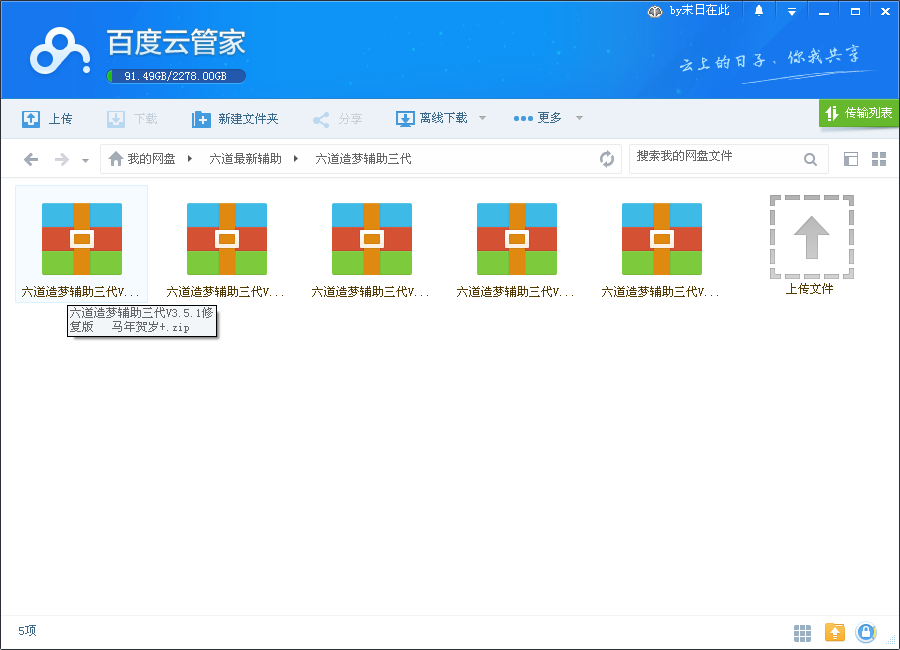
Task: Go forward with the right arrow
Action: point(61,159)
